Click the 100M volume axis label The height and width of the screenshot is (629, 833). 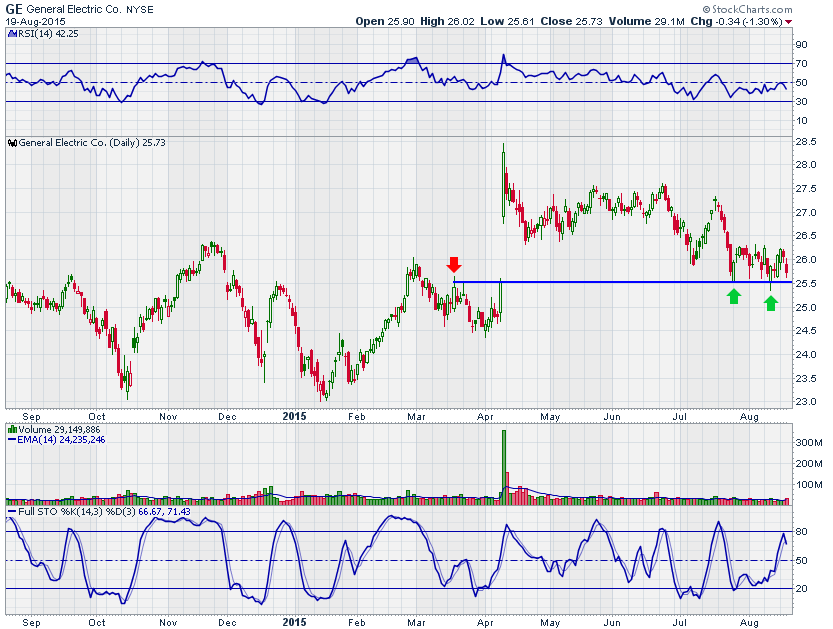point(809,484)
